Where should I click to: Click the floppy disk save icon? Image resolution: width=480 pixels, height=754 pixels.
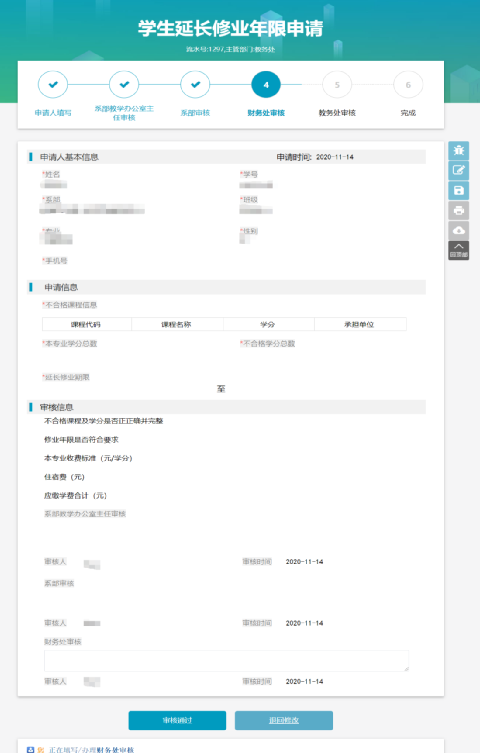[458, 190]
